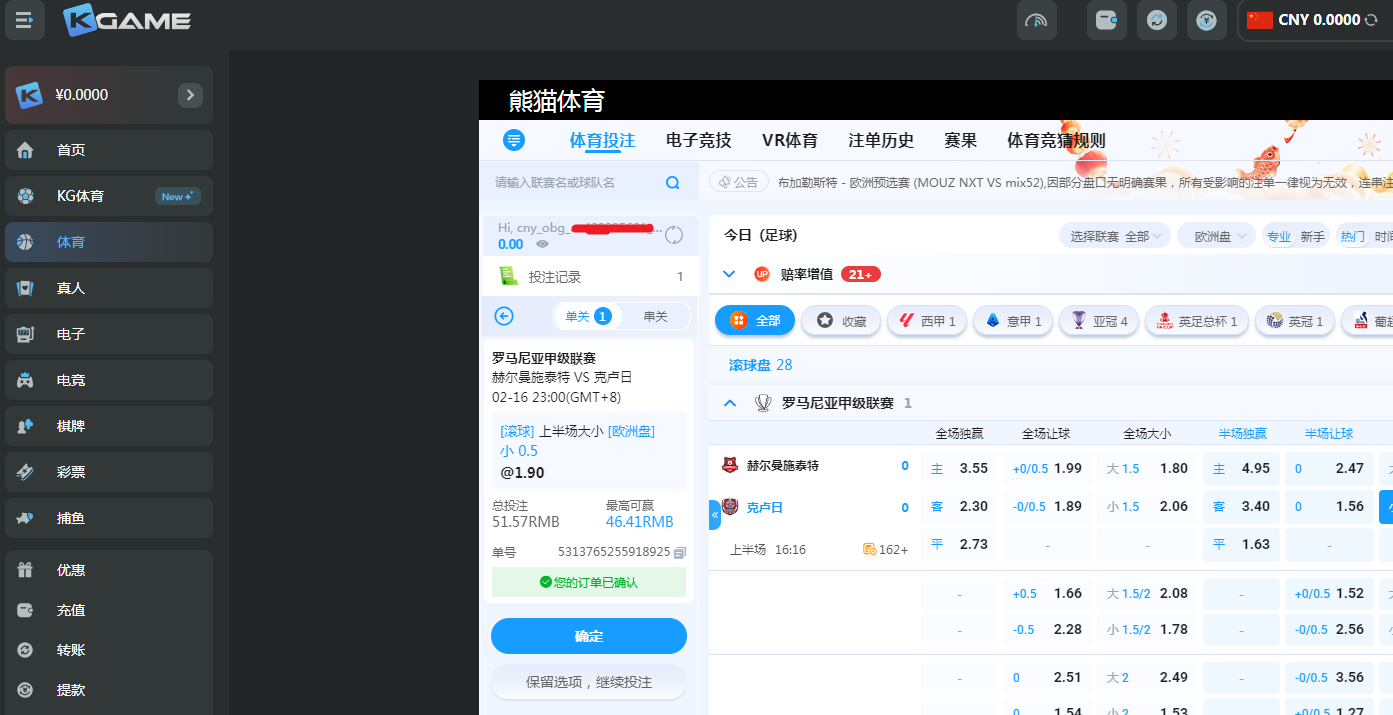Collapse the 罗马尼亚甲级联赛 section
The width and height of the screenshot is (1393, 715).
(730, 403)
